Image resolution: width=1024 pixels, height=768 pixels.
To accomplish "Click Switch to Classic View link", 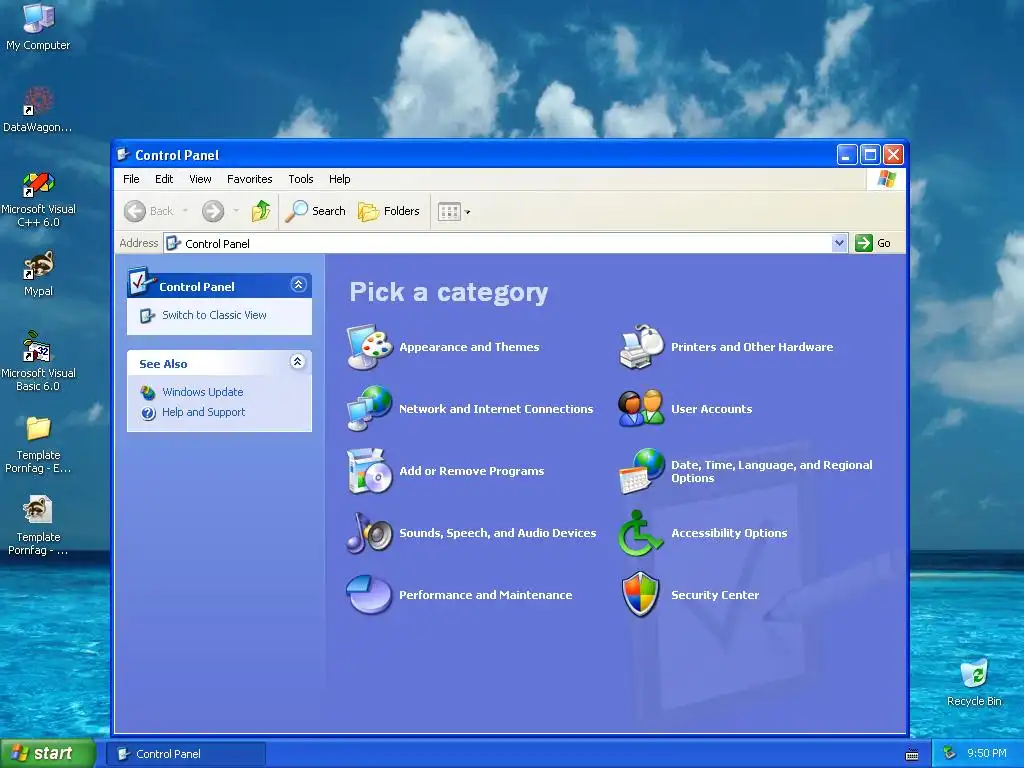I will 214,315.
